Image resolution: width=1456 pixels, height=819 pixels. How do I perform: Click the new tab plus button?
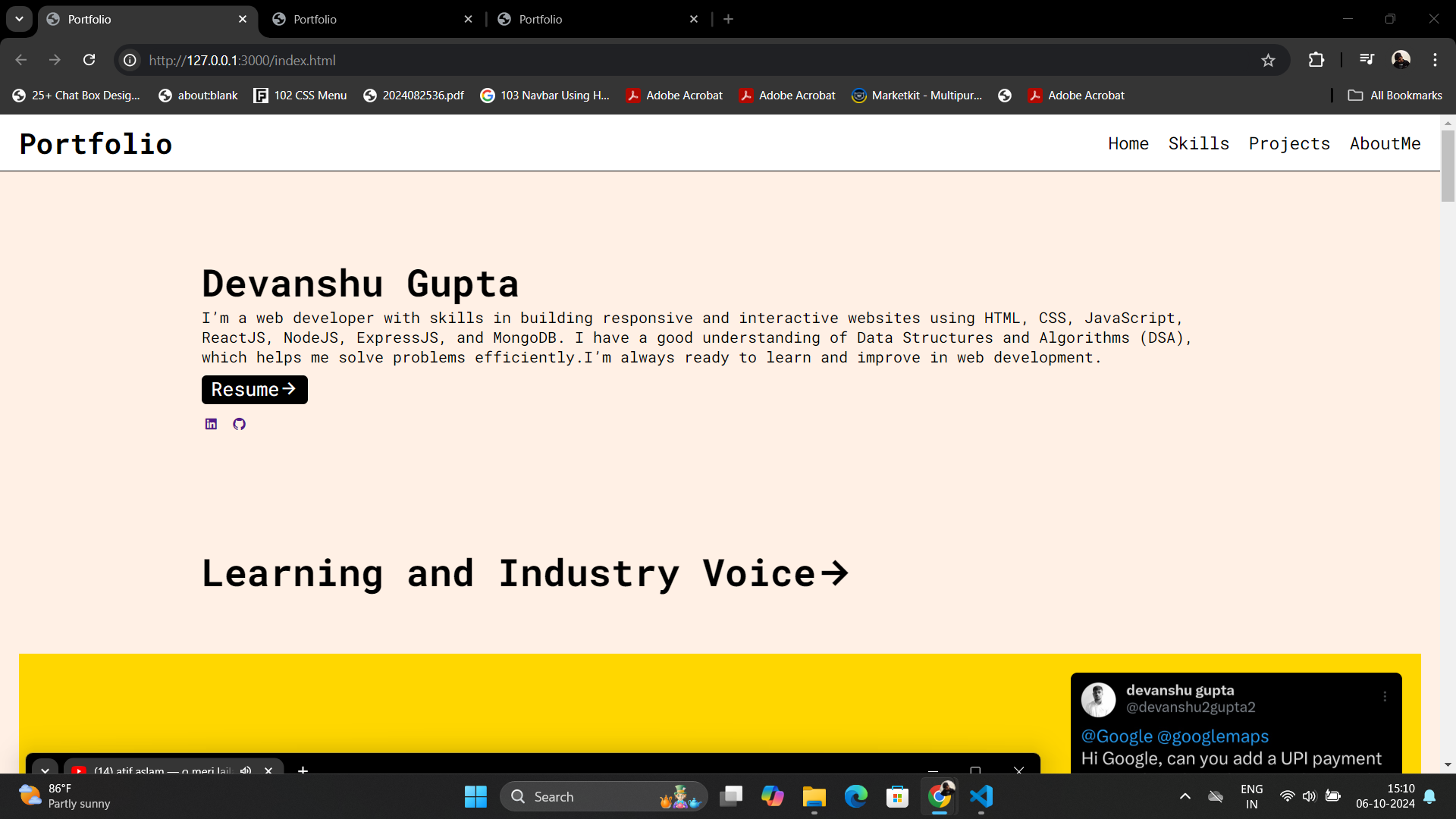tap(729, 19)
